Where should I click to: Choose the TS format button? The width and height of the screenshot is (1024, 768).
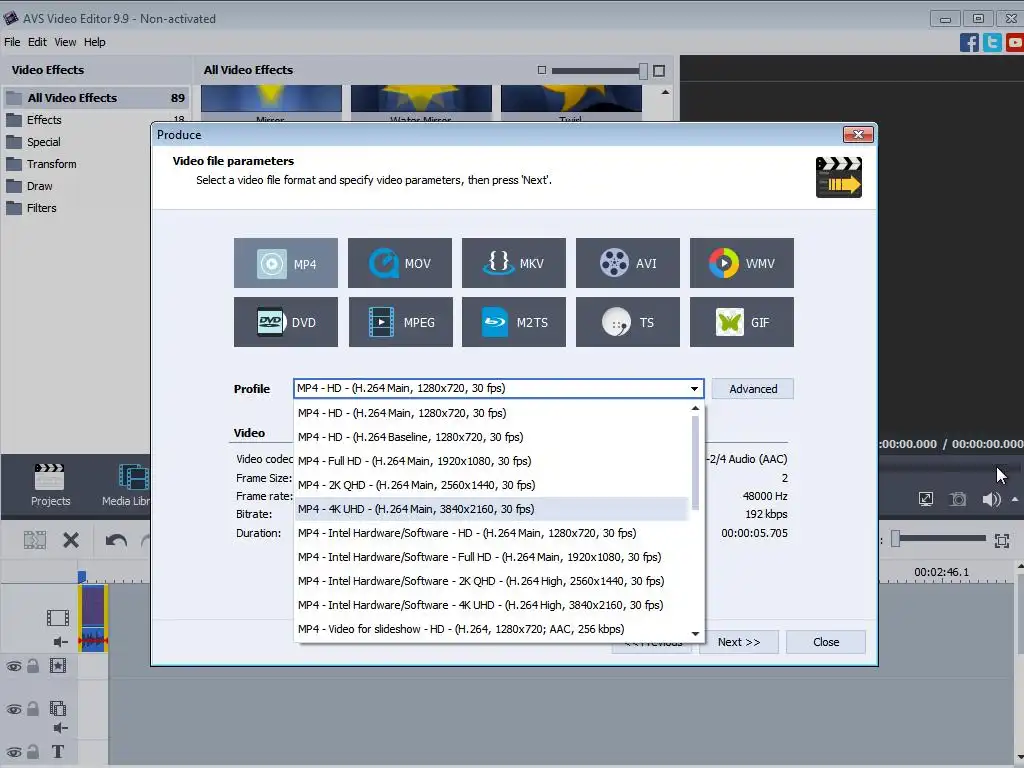pyautogui.click(x=628, y=322)
